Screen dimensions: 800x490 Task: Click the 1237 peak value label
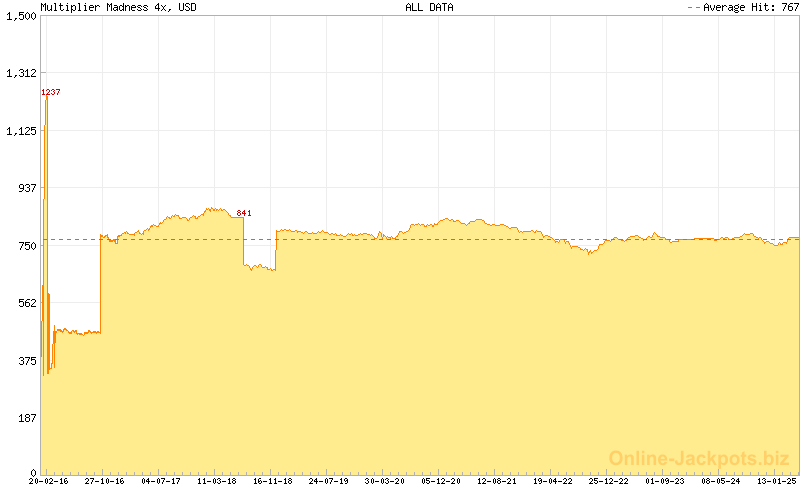pos(51,93)
